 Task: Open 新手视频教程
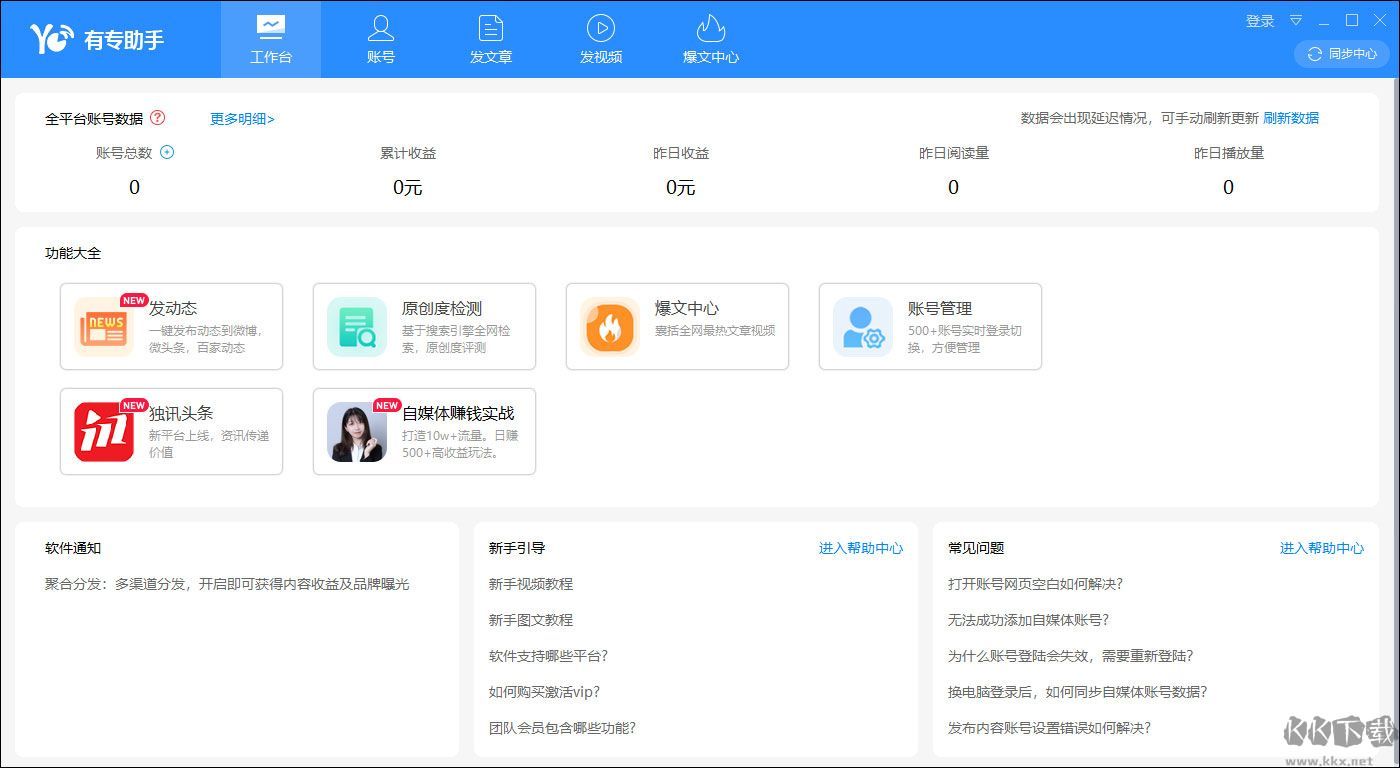click(531, 584)
